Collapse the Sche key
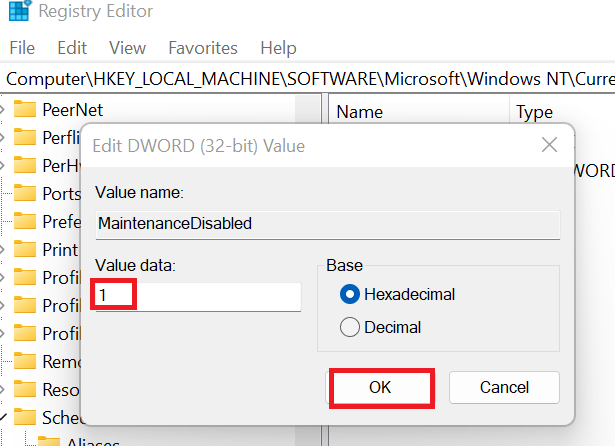The height and width of the screenshot is (446, 615). 3,417
